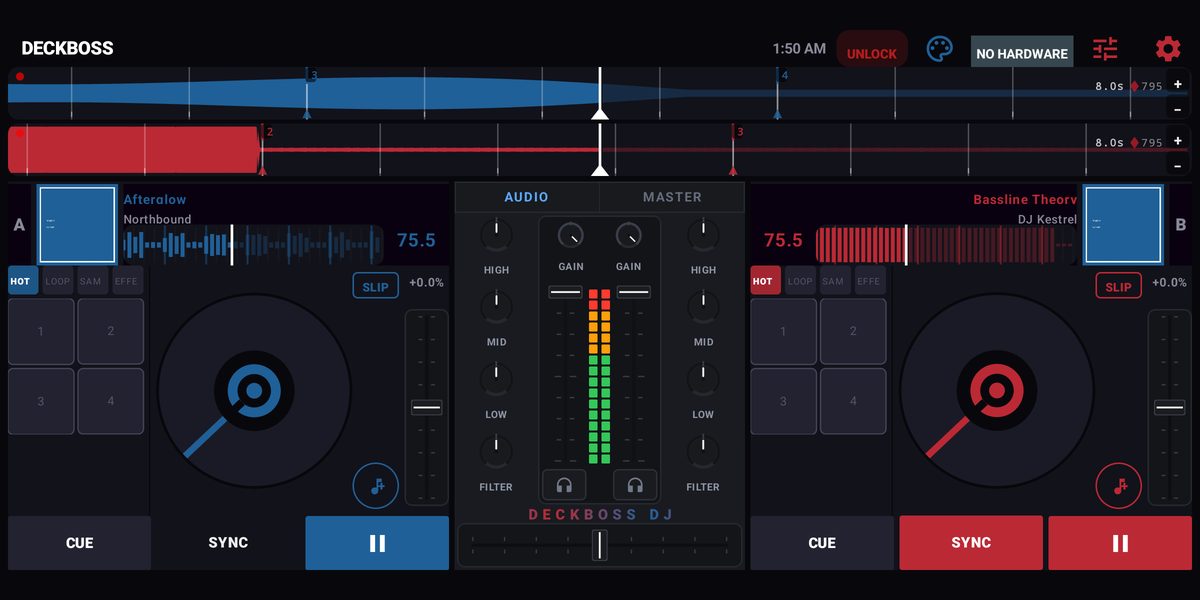The image size is (1200, 600).
Task: Add music to deck B
Action: 1119,487
